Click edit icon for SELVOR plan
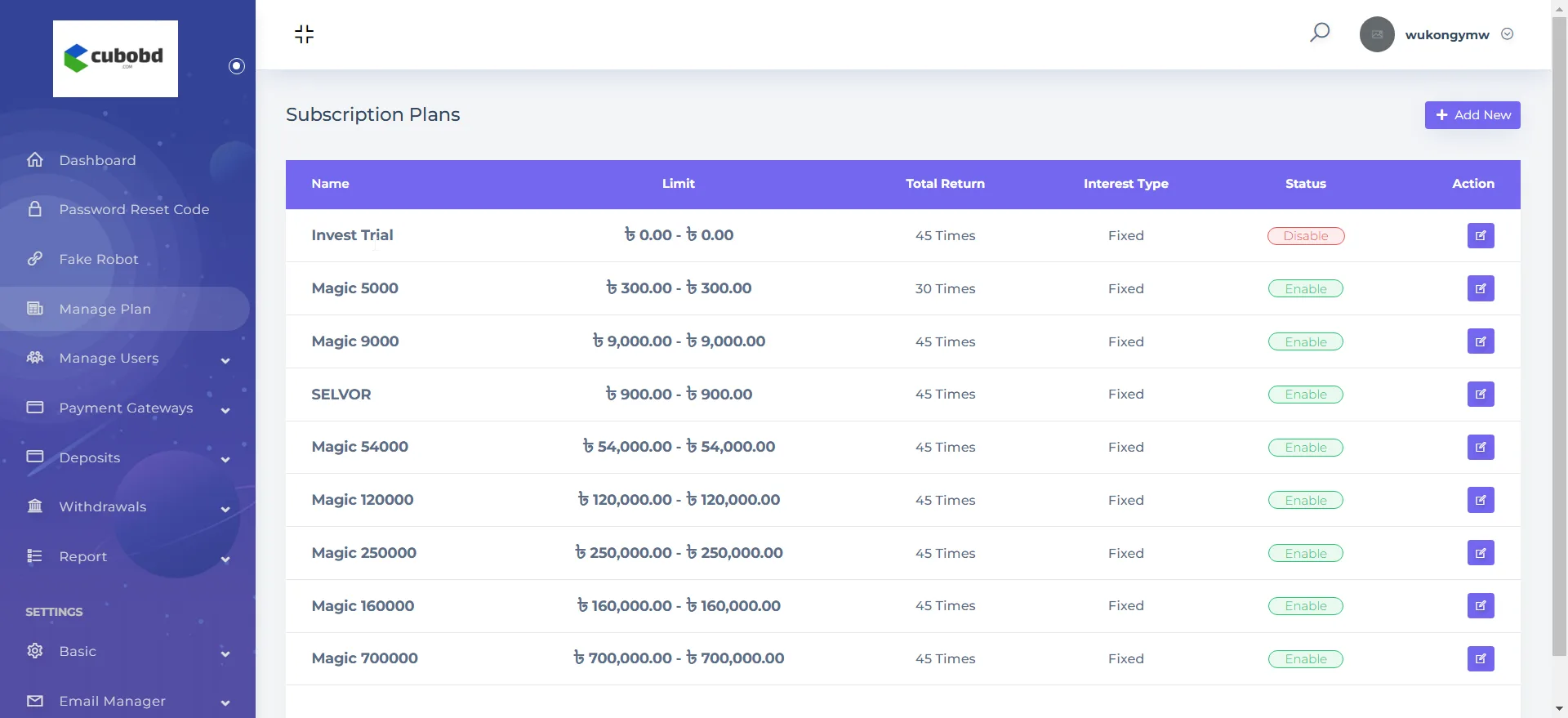 [x=1480, y=395]
